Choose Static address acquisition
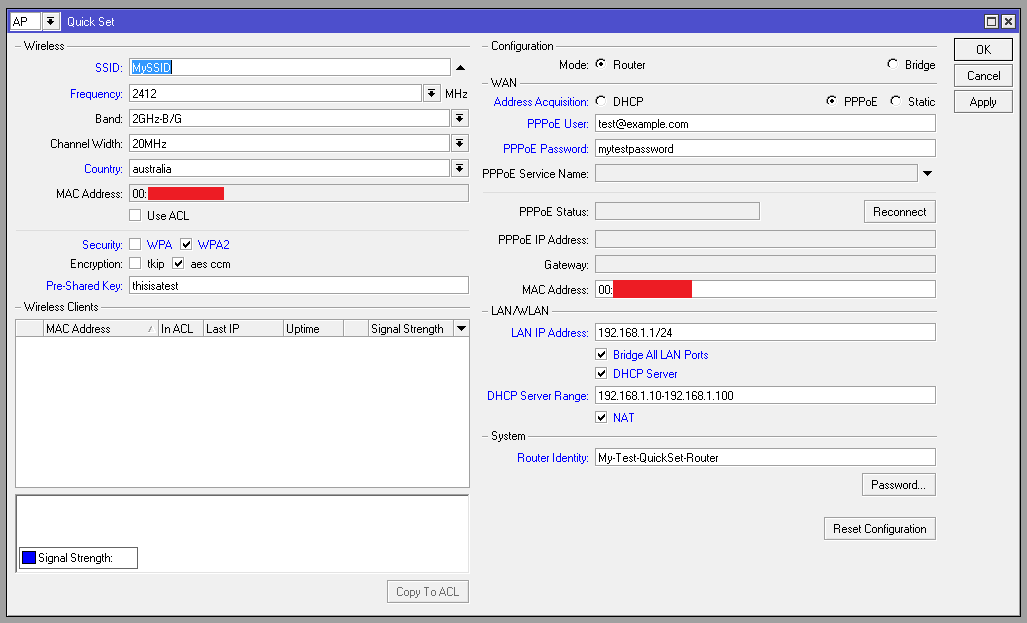Screen dimensions: 1027x623 coord(895,102)
